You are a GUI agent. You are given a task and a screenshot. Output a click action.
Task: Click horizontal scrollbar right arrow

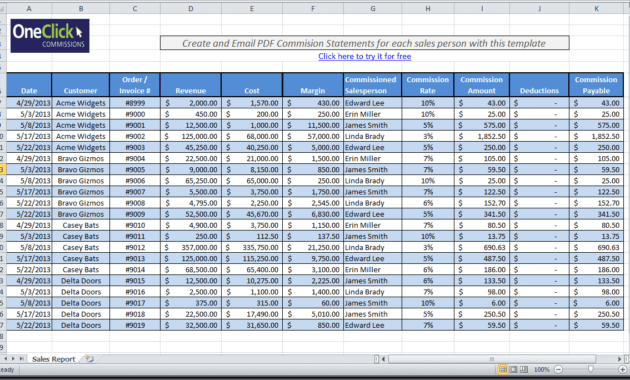pyautogui.click(x=619, y=359)
